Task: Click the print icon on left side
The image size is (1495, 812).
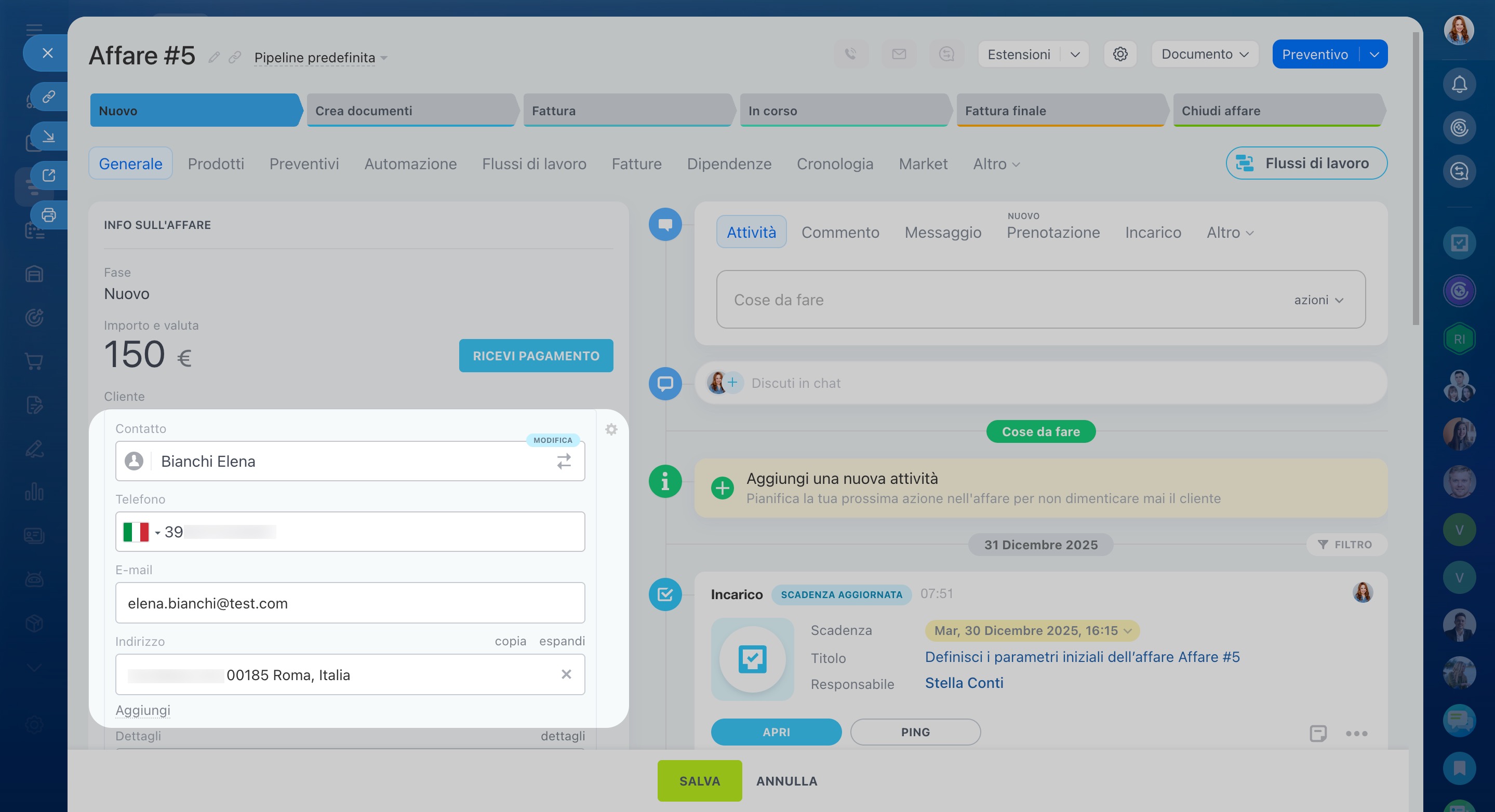Action: [49, 215]
